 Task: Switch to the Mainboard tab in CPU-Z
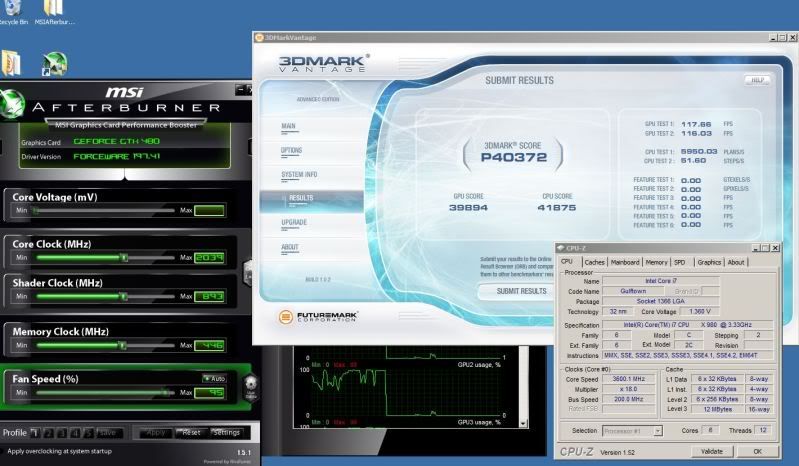coord(625,262)
